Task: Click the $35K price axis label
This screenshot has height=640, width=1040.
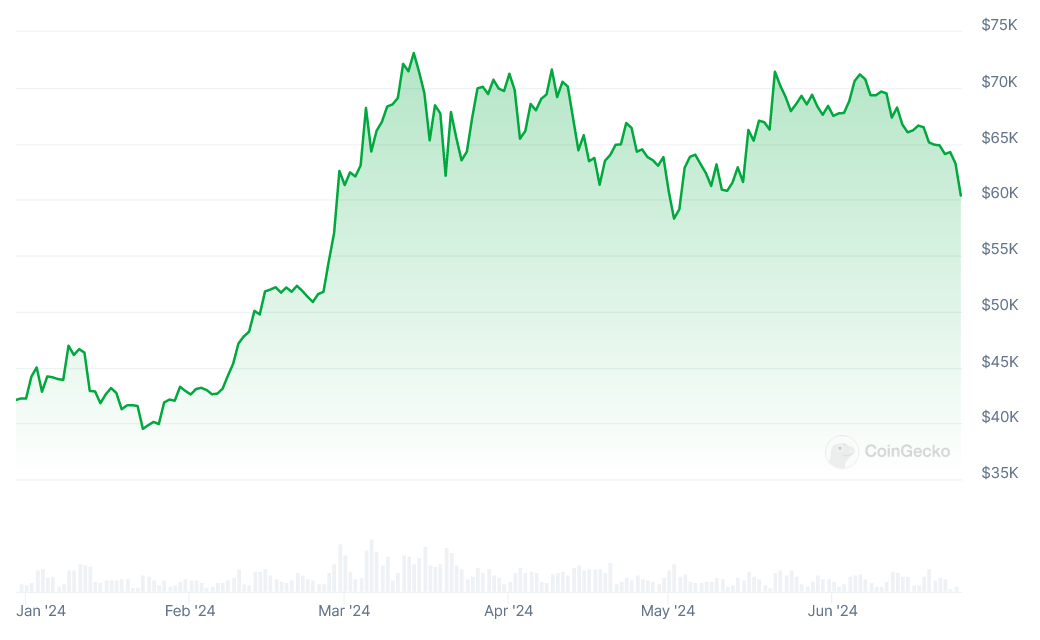Action: tap(999, 472)
